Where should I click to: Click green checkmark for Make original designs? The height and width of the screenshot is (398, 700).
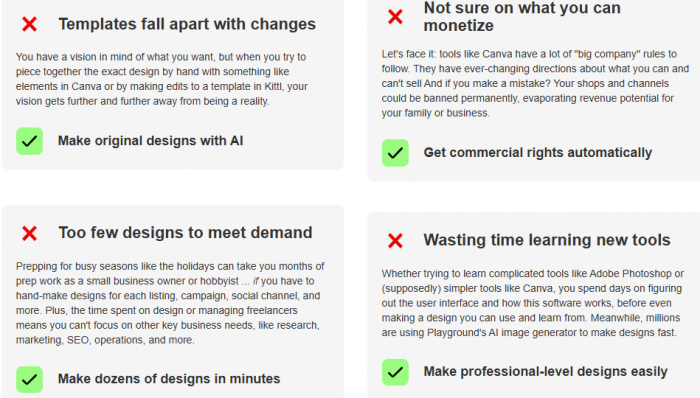[29, 141]
